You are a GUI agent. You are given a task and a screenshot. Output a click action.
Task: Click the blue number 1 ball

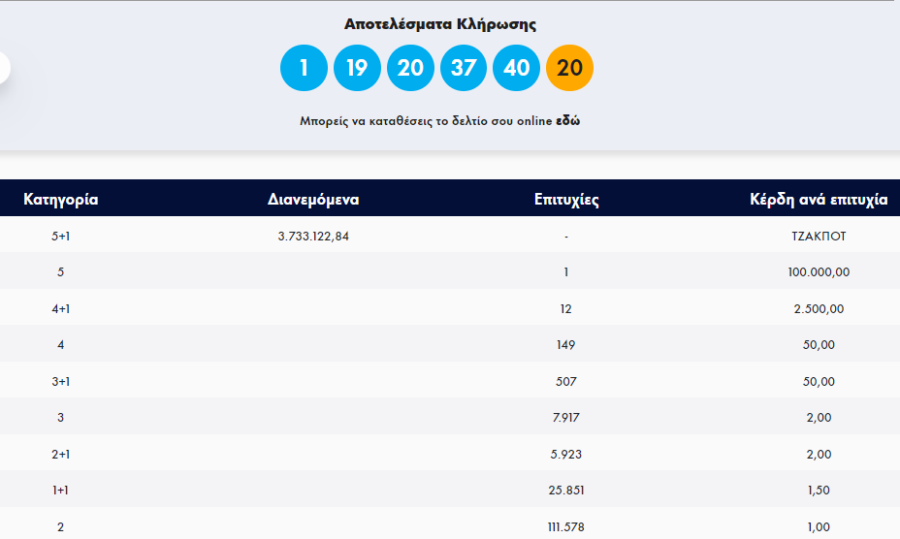[x=304, y=68]
